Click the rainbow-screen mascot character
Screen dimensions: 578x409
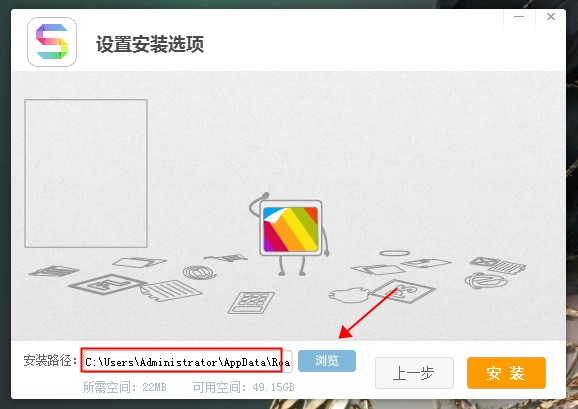289,234
